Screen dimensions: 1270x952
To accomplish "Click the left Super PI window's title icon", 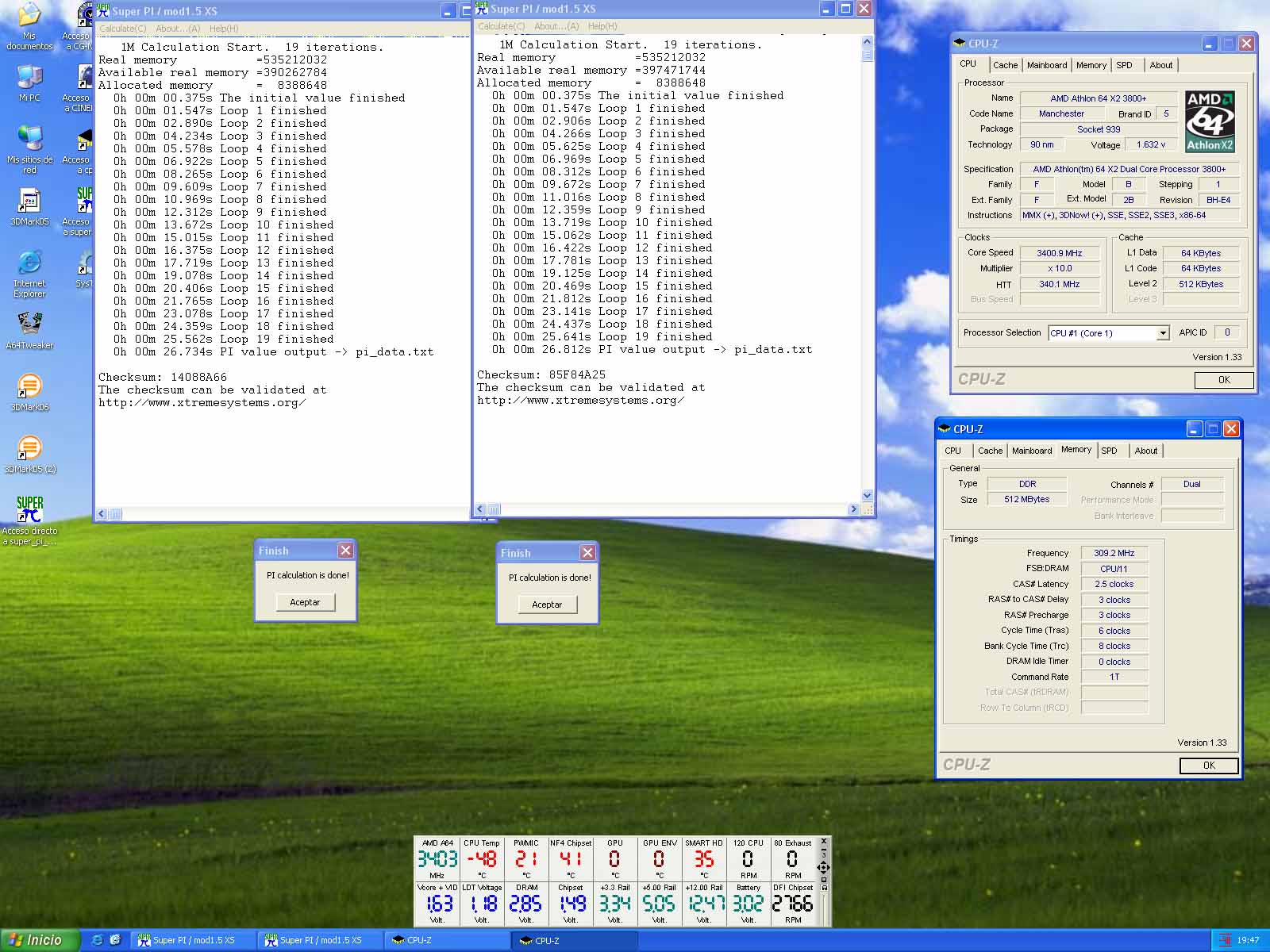I will (103, 10).
